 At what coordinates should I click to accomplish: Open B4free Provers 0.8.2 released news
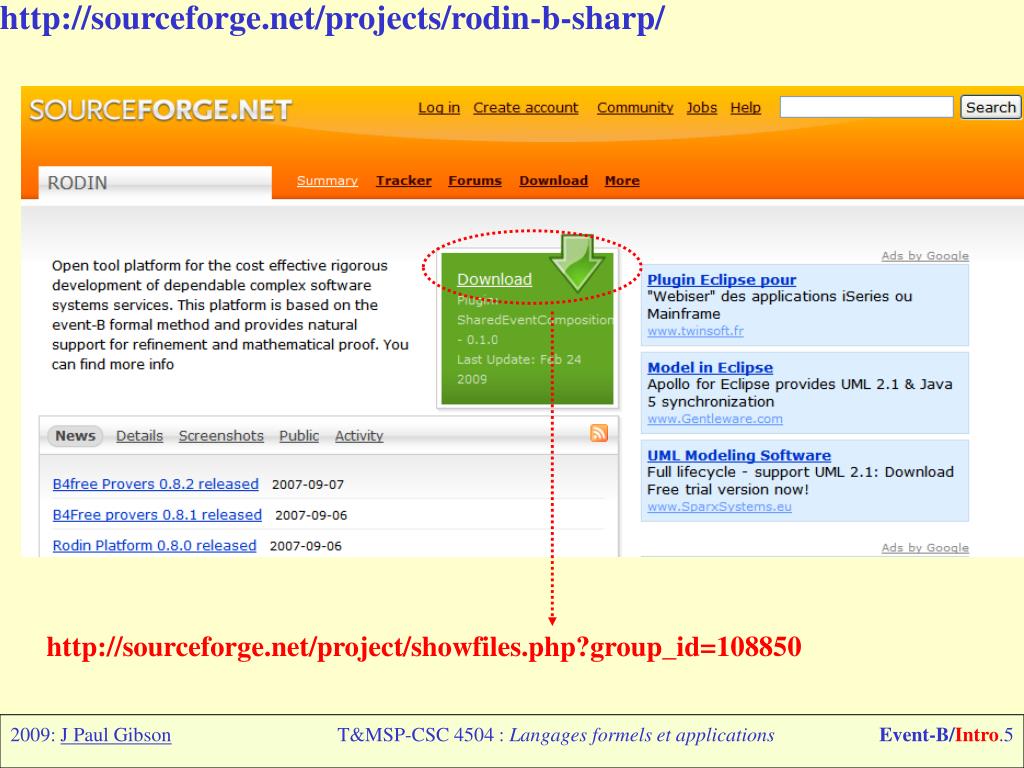tap(155, 484)
